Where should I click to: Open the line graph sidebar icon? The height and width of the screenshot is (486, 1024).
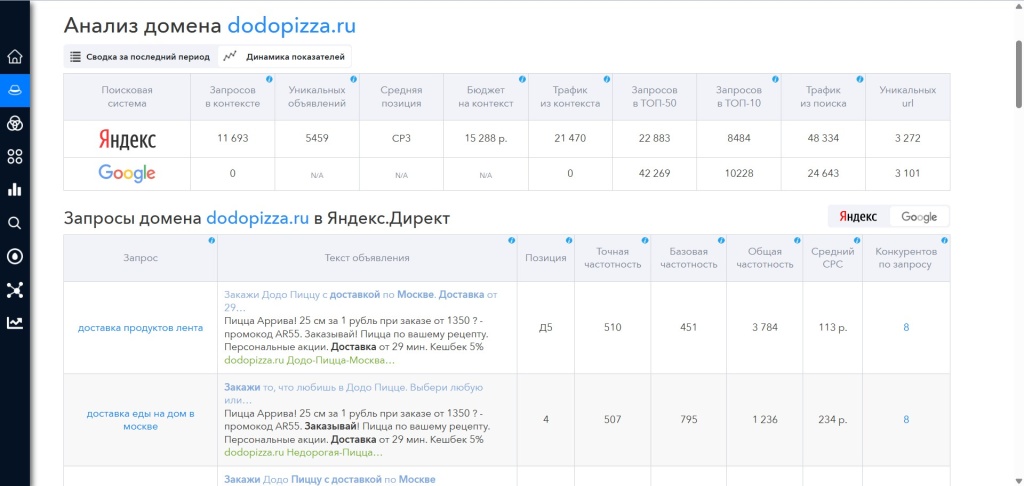coord(14,323)
